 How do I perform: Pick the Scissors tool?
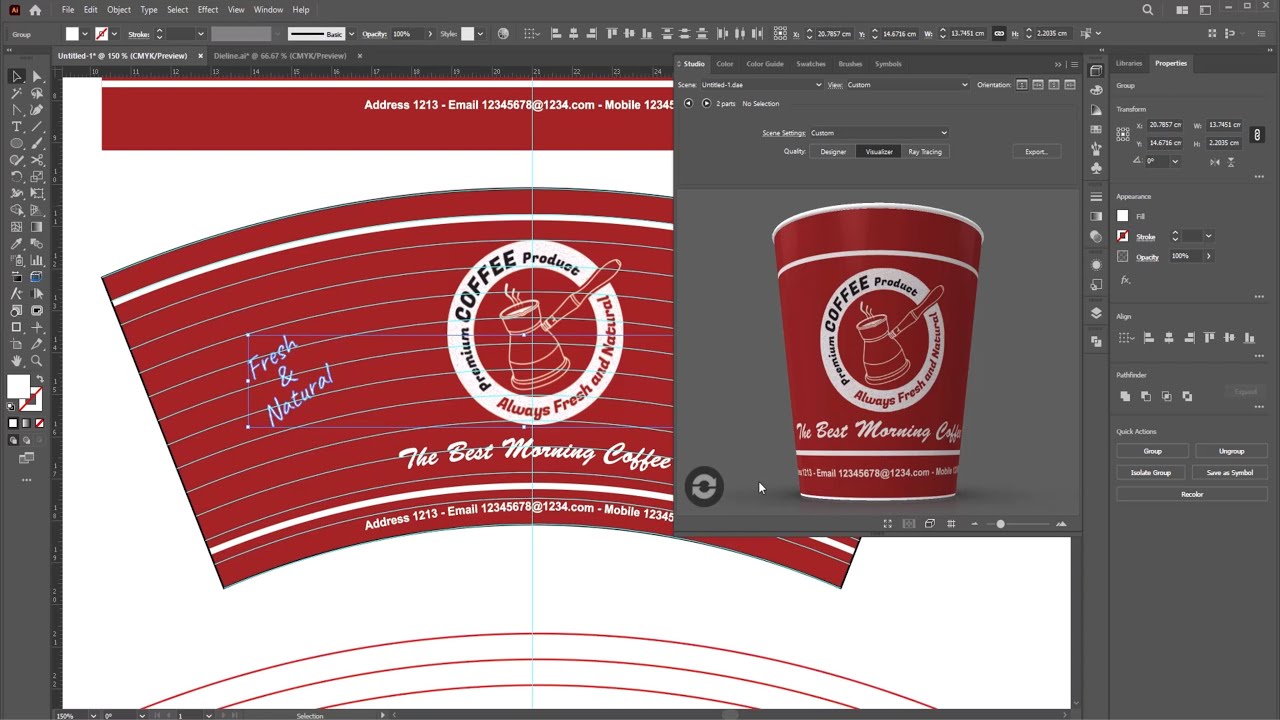click(x=37, y=160)
